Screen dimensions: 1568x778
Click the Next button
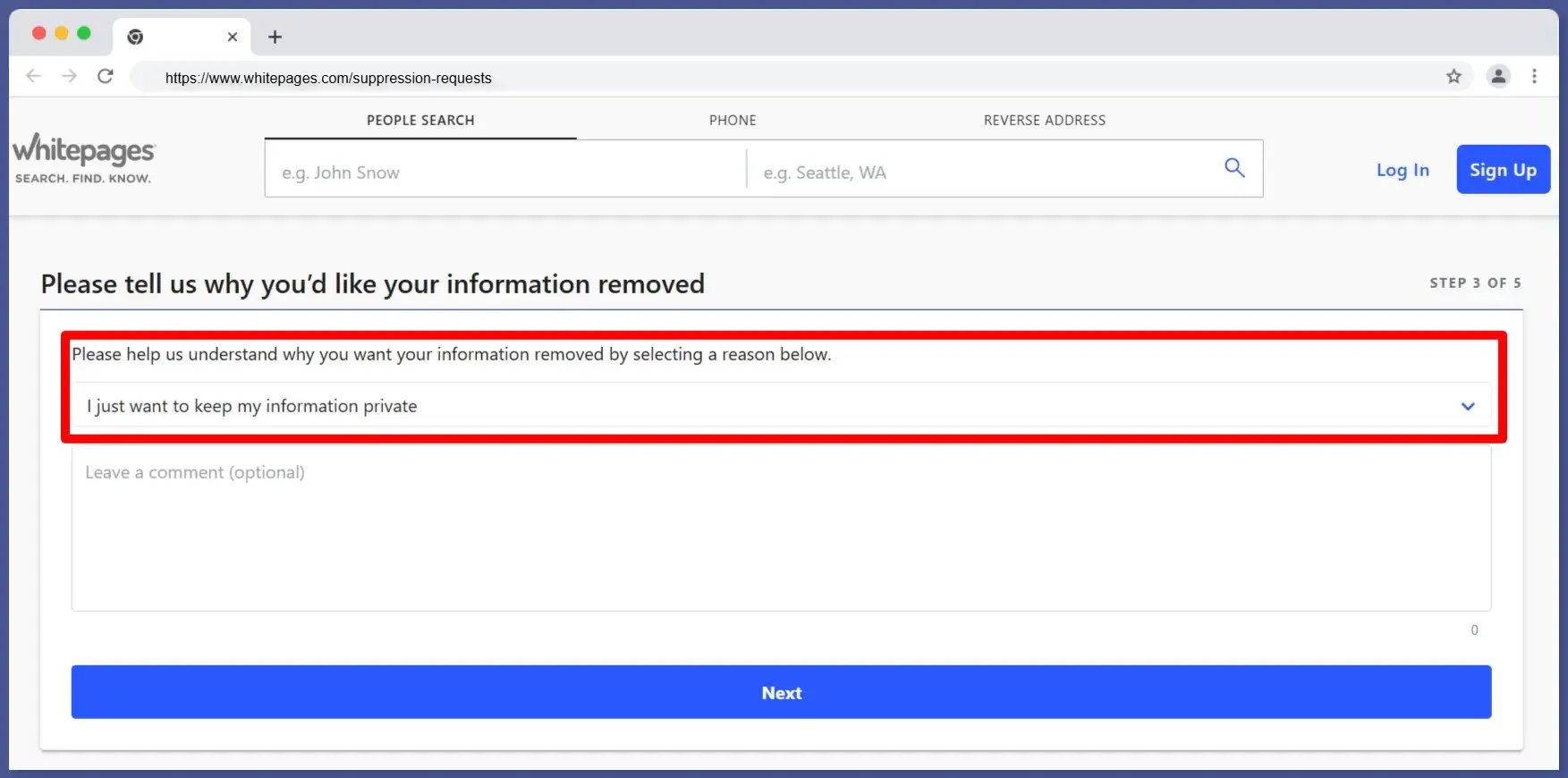pyautogui.click(x=781, y=692)
